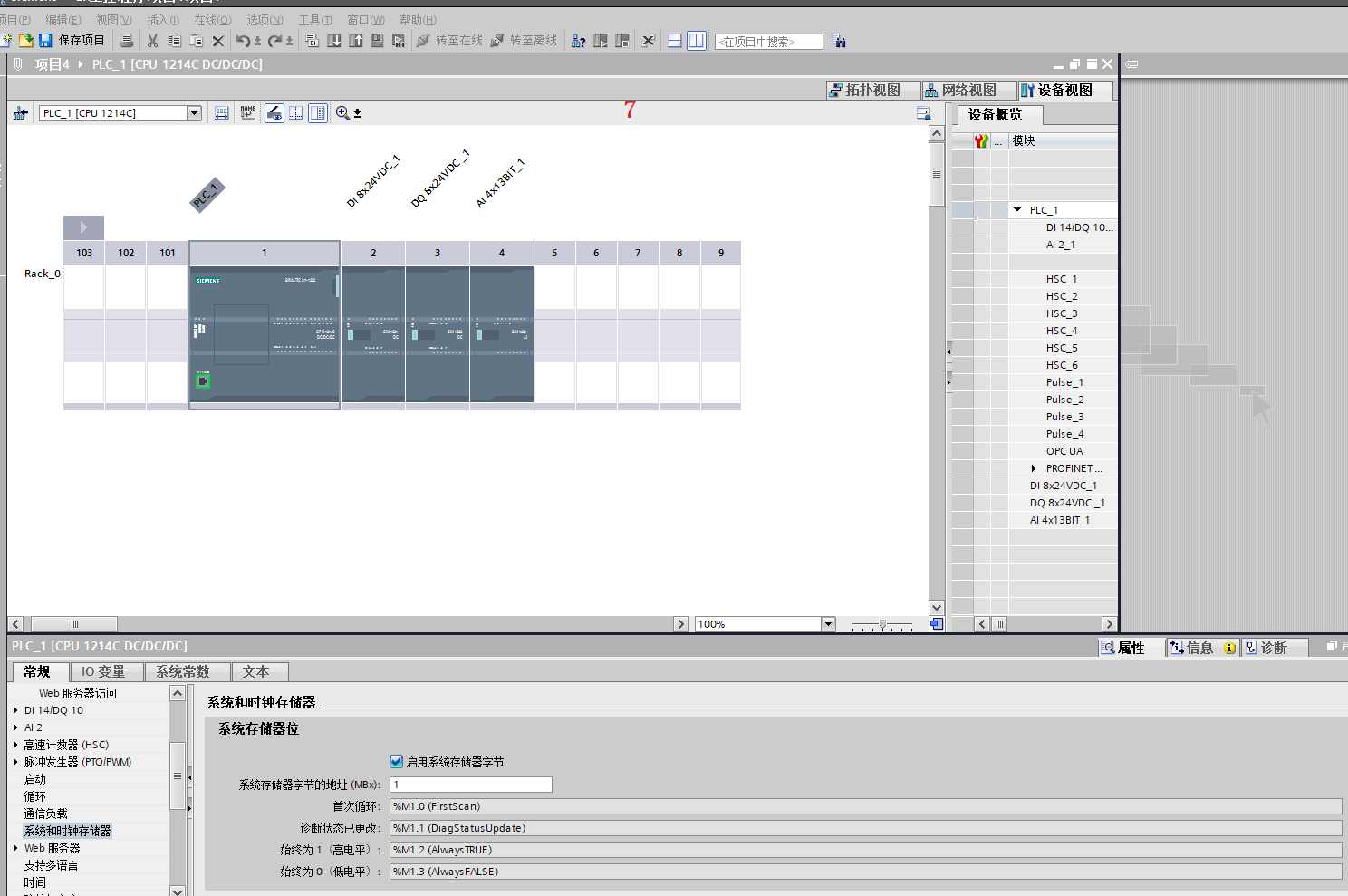
Task: Click the Download to device icon
Action: click(334, 41)
